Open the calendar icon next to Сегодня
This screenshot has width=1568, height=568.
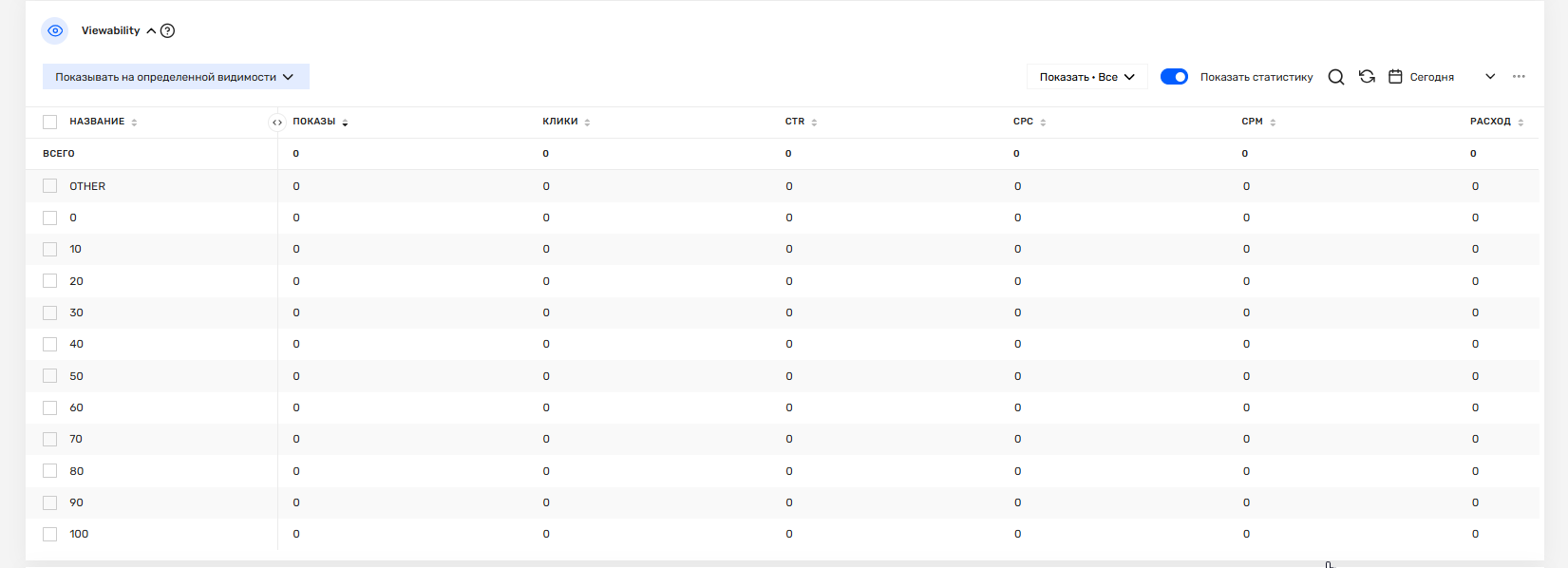1395,77
